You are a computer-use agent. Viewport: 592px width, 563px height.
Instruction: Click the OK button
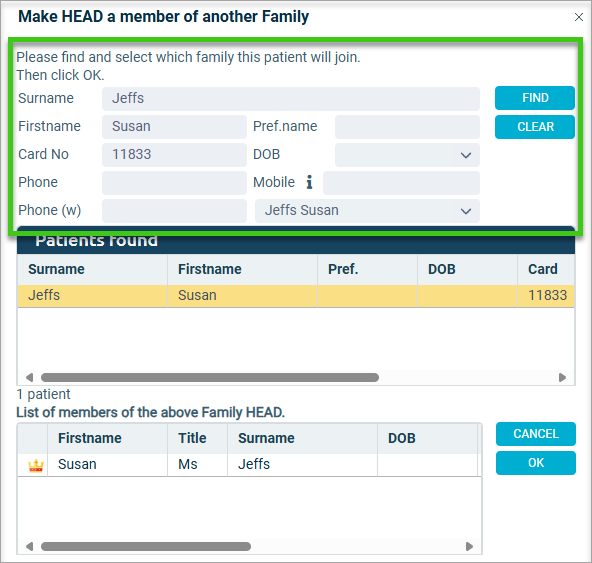pyautogui.click(x=536, y=463)
